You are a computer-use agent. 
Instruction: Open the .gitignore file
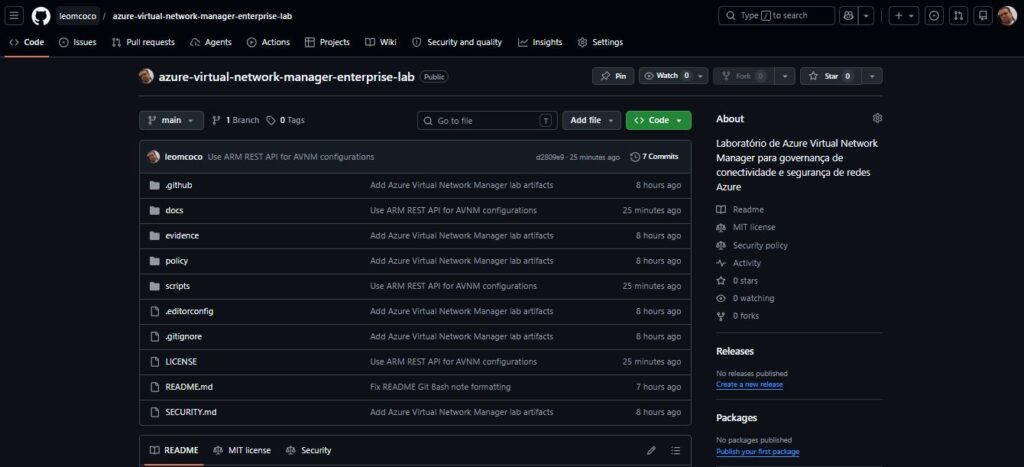[x=183, y=336]
